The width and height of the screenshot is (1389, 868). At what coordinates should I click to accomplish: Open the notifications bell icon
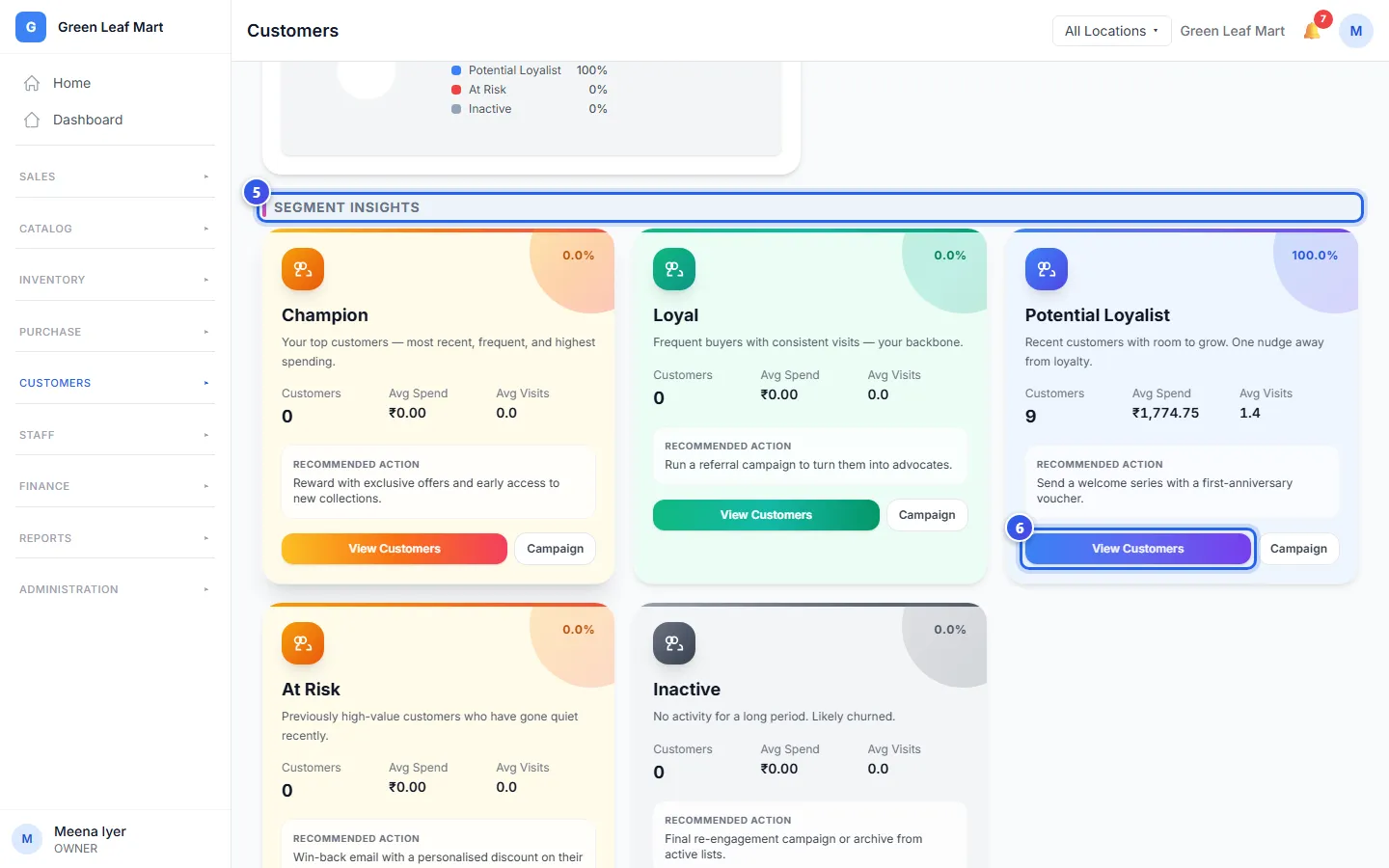1312,31
